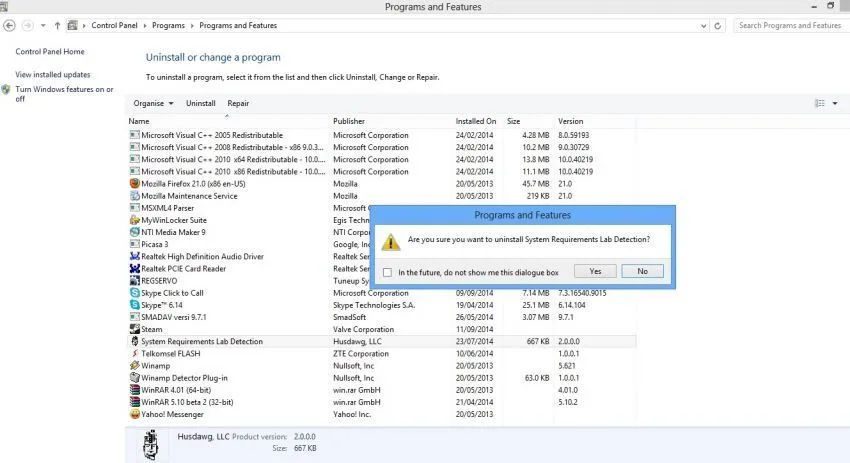Click Valve Corporation publisher cell
This screenshot has width=850, height=463.
click(363, 329)
